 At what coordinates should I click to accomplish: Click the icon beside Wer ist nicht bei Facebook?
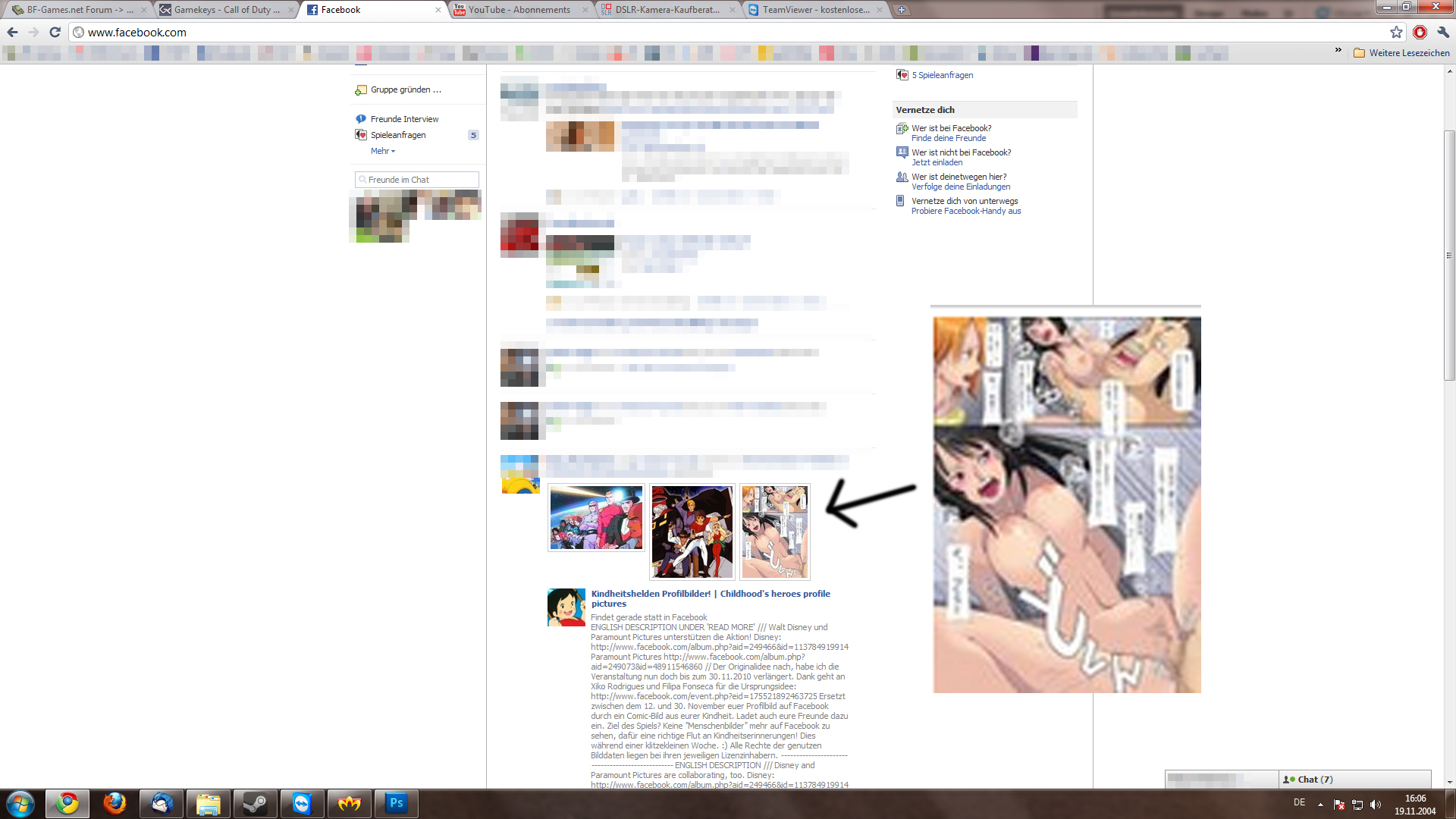click(x=902, y=152)
